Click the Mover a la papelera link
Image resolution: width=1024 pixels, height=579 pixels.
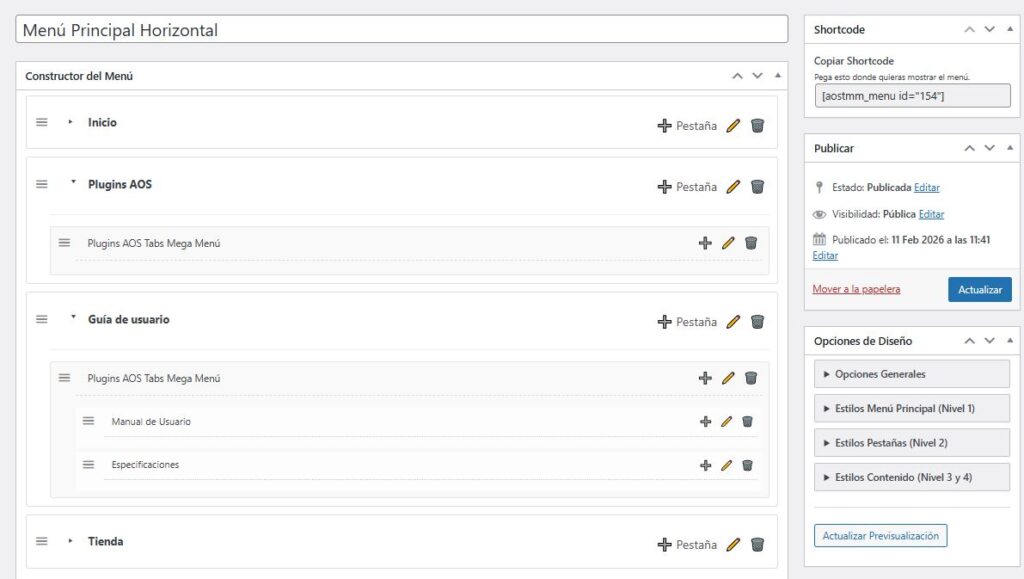(x=856, y=289)
